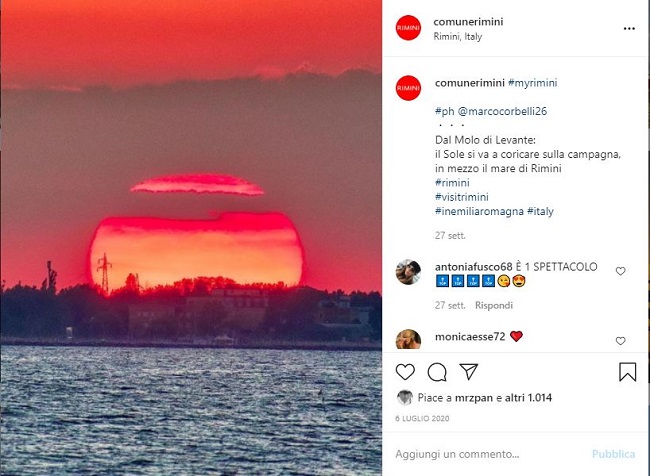This screenshot has height=476, width=650.
Task: Open the #myrimini hashtag
Action: pos(533,83)
